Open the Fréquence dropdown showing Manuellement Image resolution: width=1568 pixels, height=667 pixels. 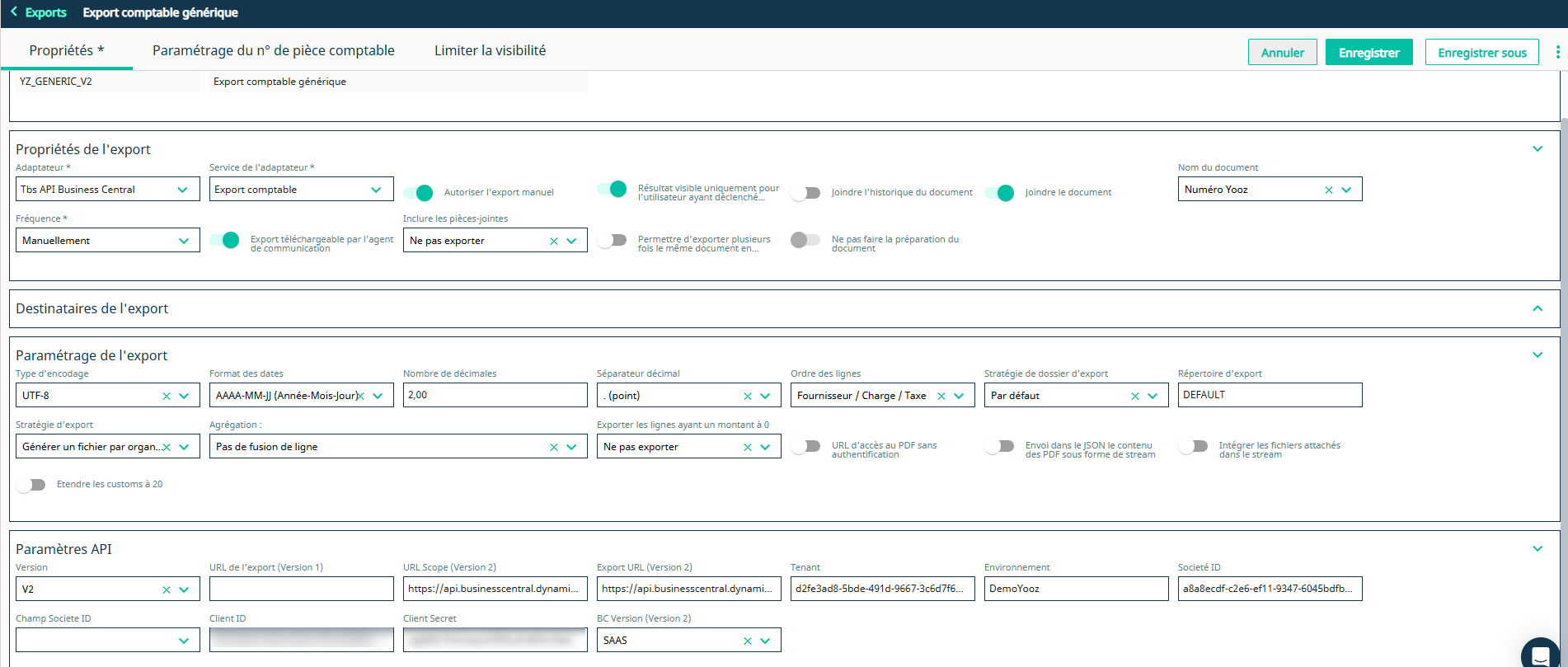pyautogui.click(x=107, y=241)
